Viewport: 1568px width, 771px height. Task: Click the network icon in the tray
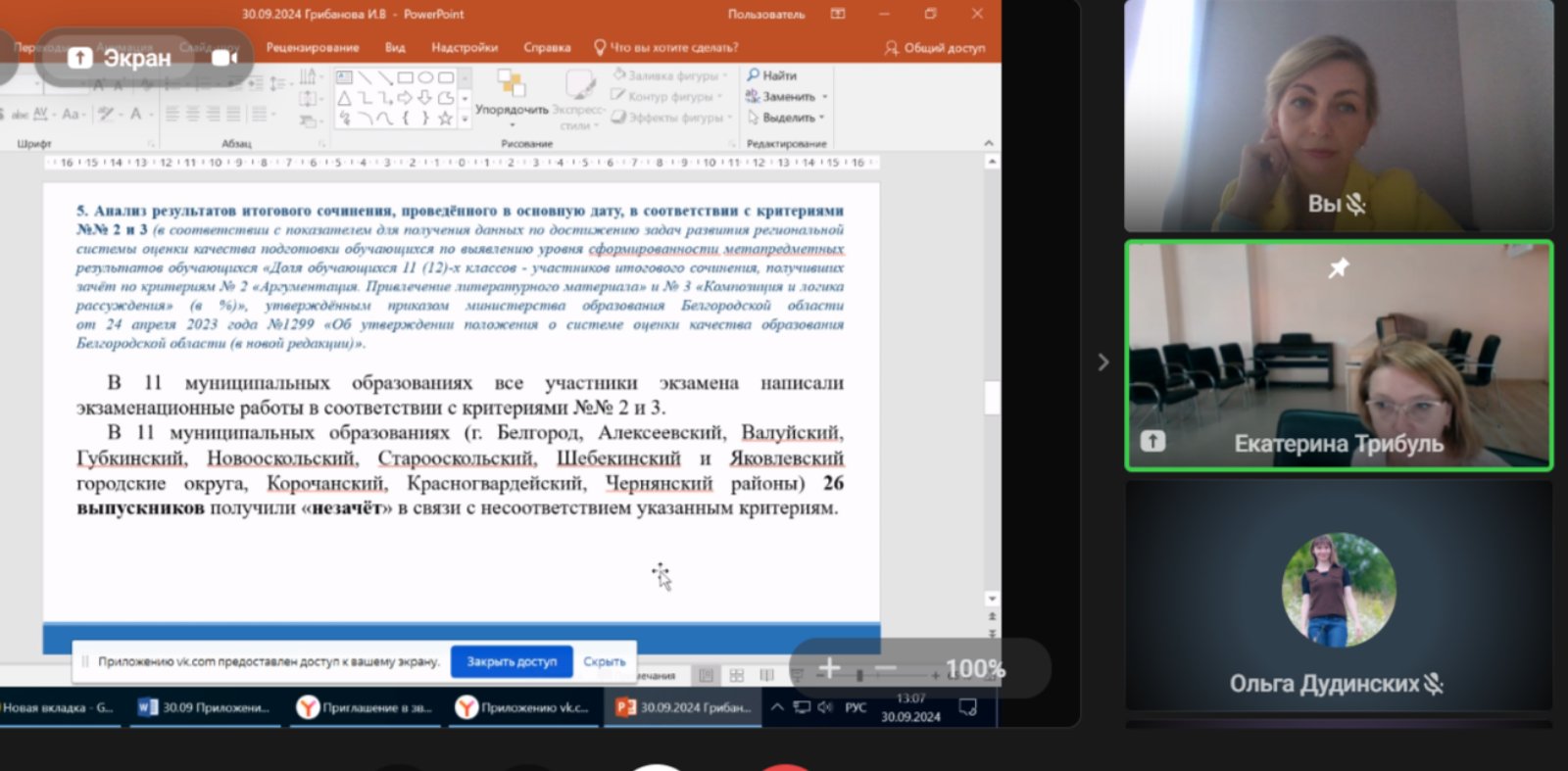[x=802, y=707]
